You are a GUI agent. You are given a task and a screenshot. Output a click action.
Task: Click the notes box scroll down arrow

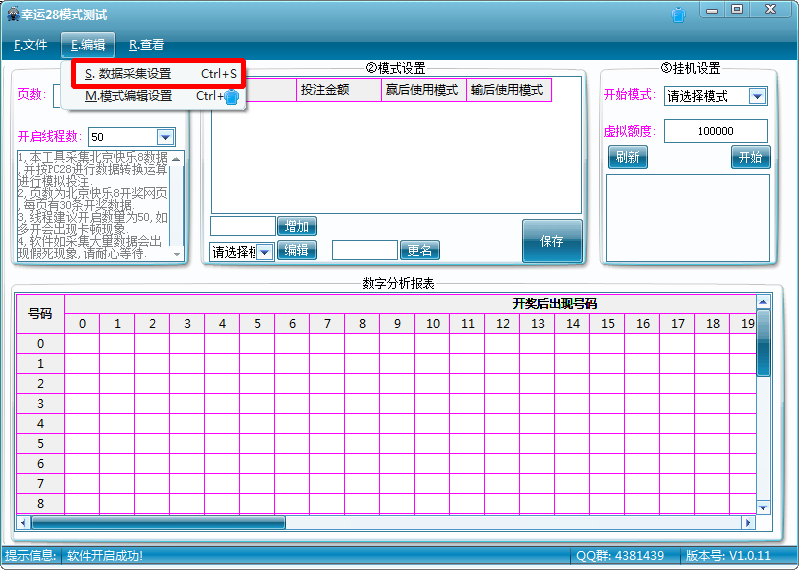coord(176,254)
